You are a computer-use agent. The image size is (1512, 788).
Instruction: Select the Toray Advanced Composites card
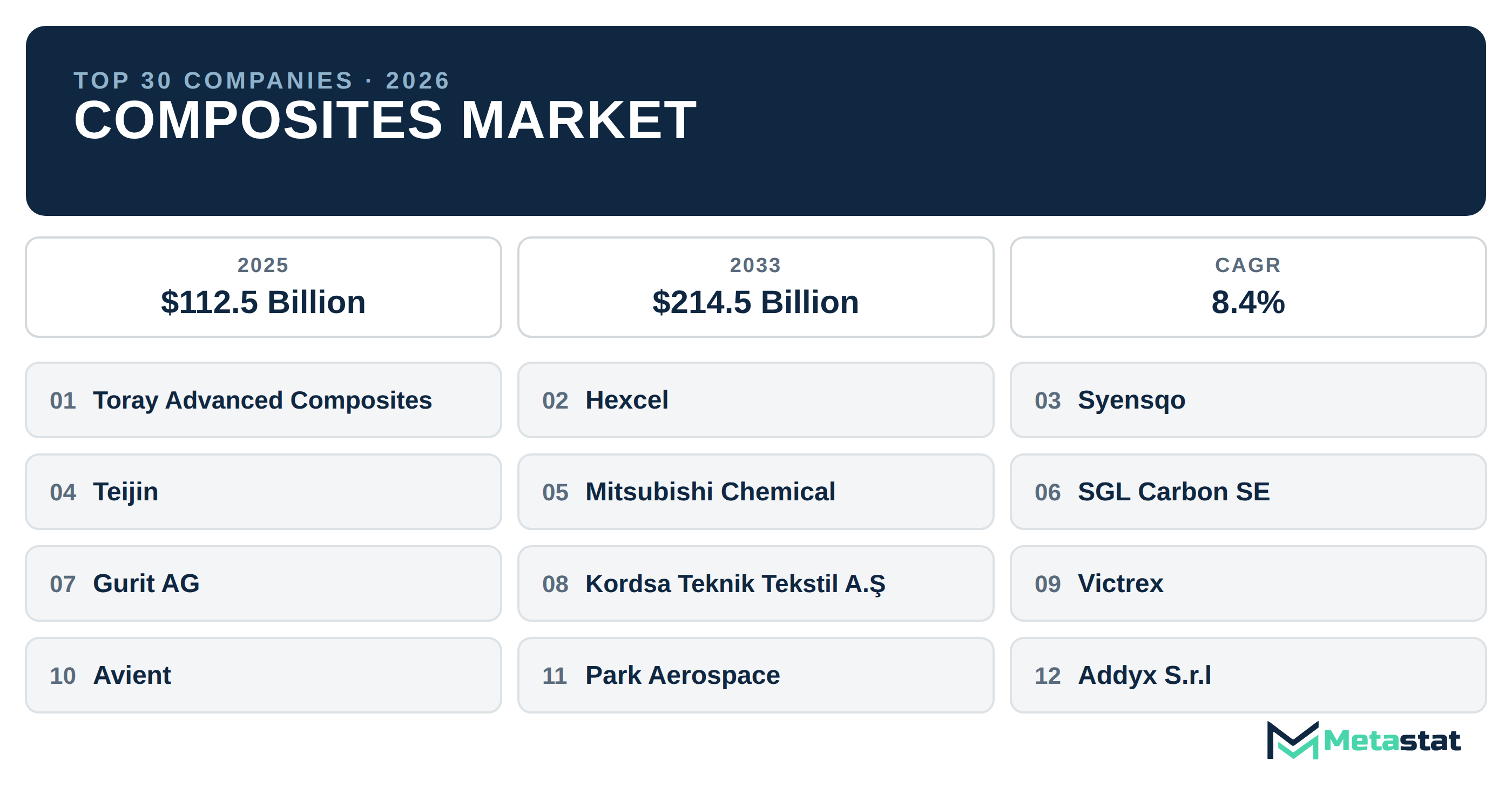click(x=264, y=400)
